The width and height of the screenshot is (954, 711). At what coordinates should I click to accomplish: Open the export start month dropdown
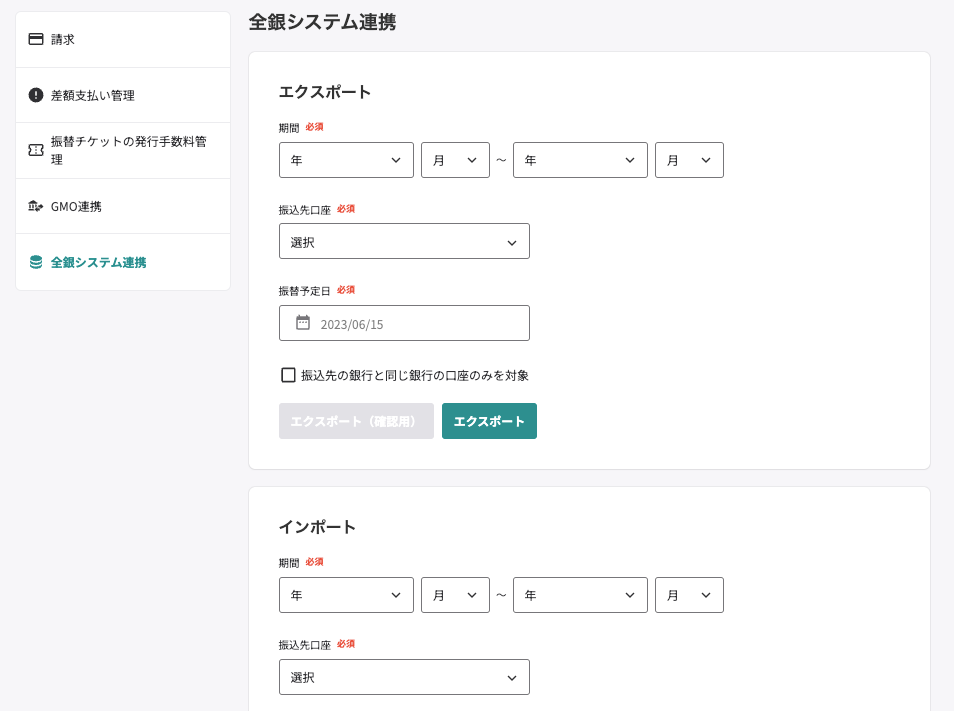(455, 160)
